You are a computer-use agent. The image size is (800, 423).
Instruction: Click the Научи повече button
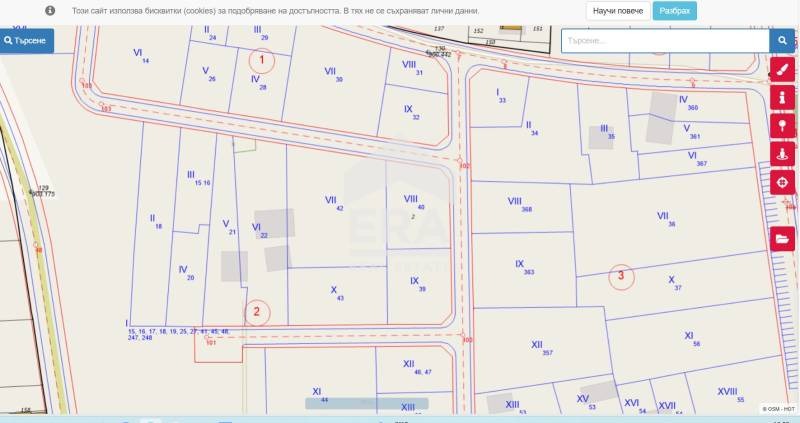[617, 10]
